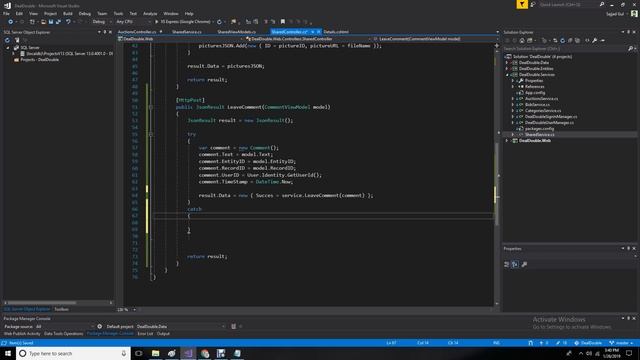Expand the DealDouble.Entities project
This screenshot has height=360, width=640.
click(x=507, y=69)
